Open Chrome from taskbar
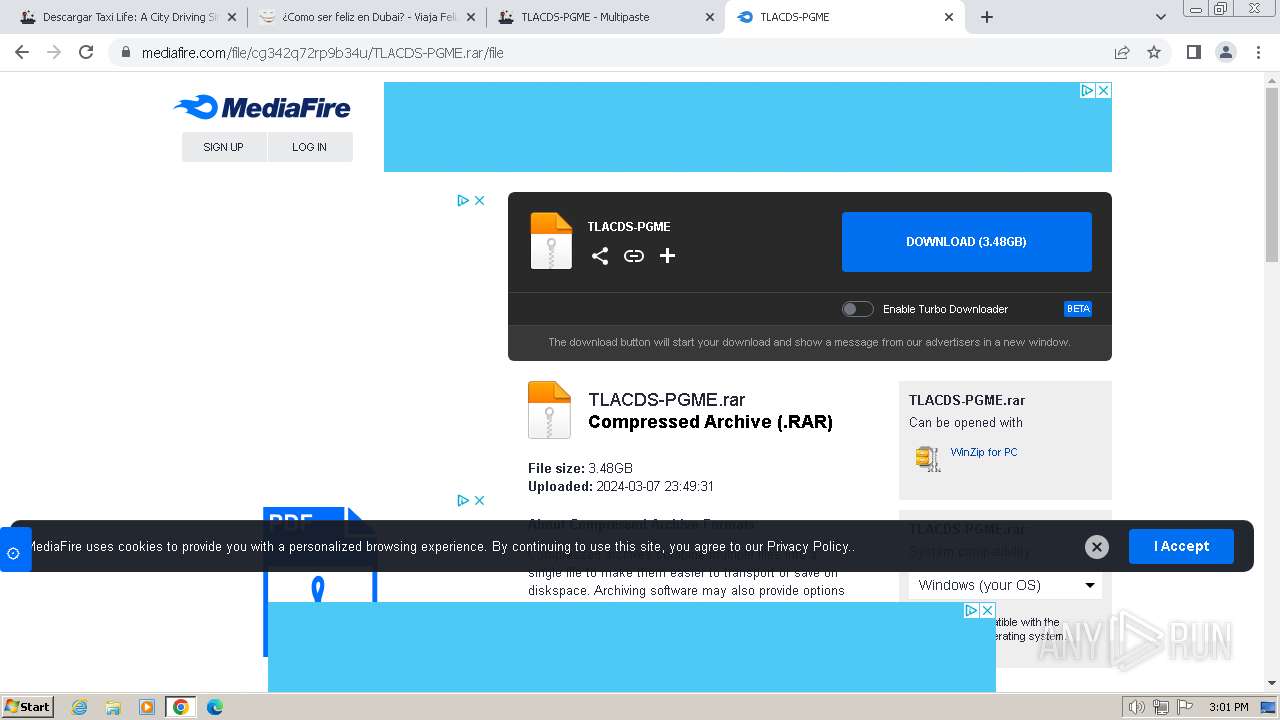Screen dimensions: 1280x720 pyautogui.click(x=181, y=707)
